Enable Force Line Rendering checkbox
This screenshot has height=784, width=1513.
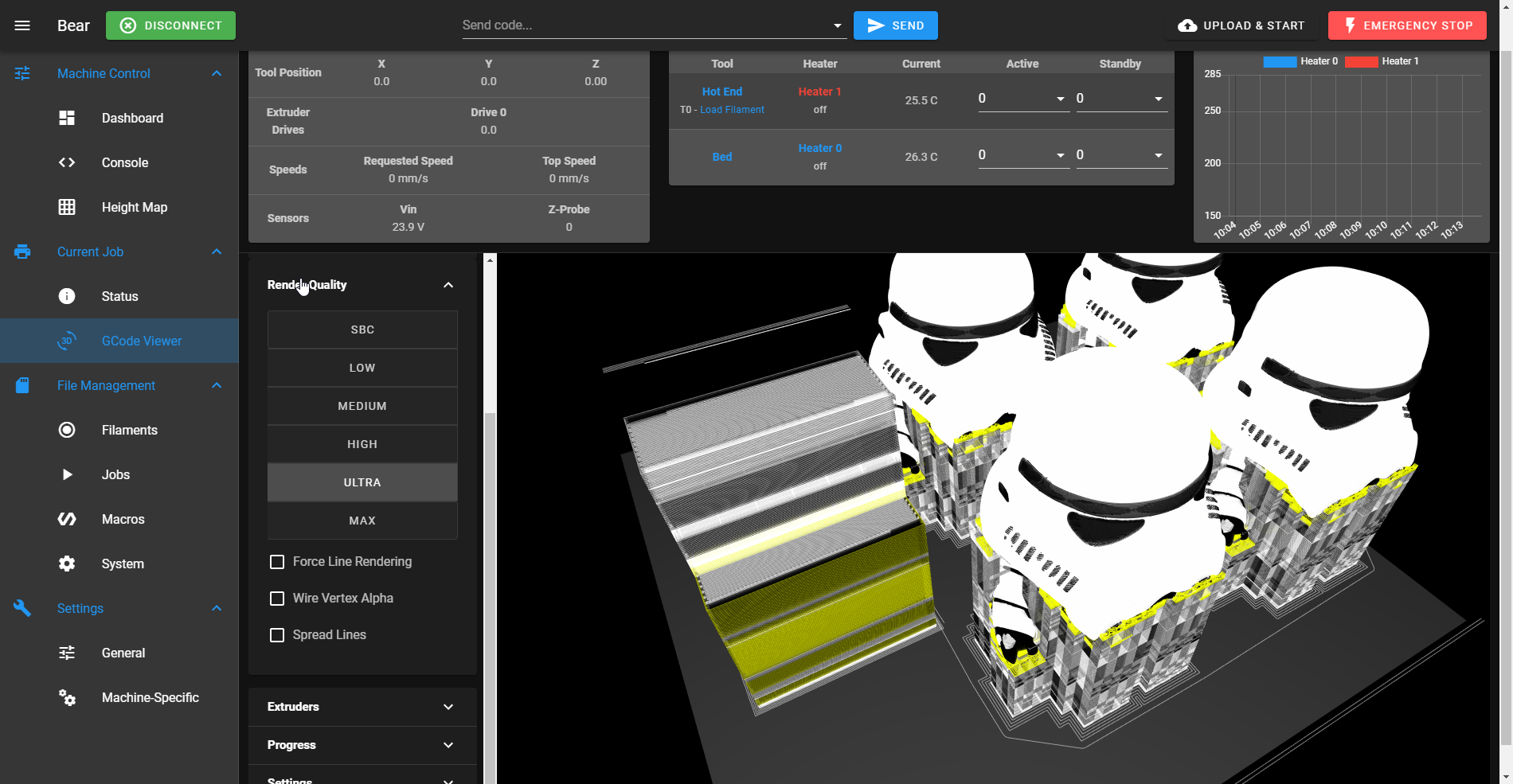tap(277, 562)
